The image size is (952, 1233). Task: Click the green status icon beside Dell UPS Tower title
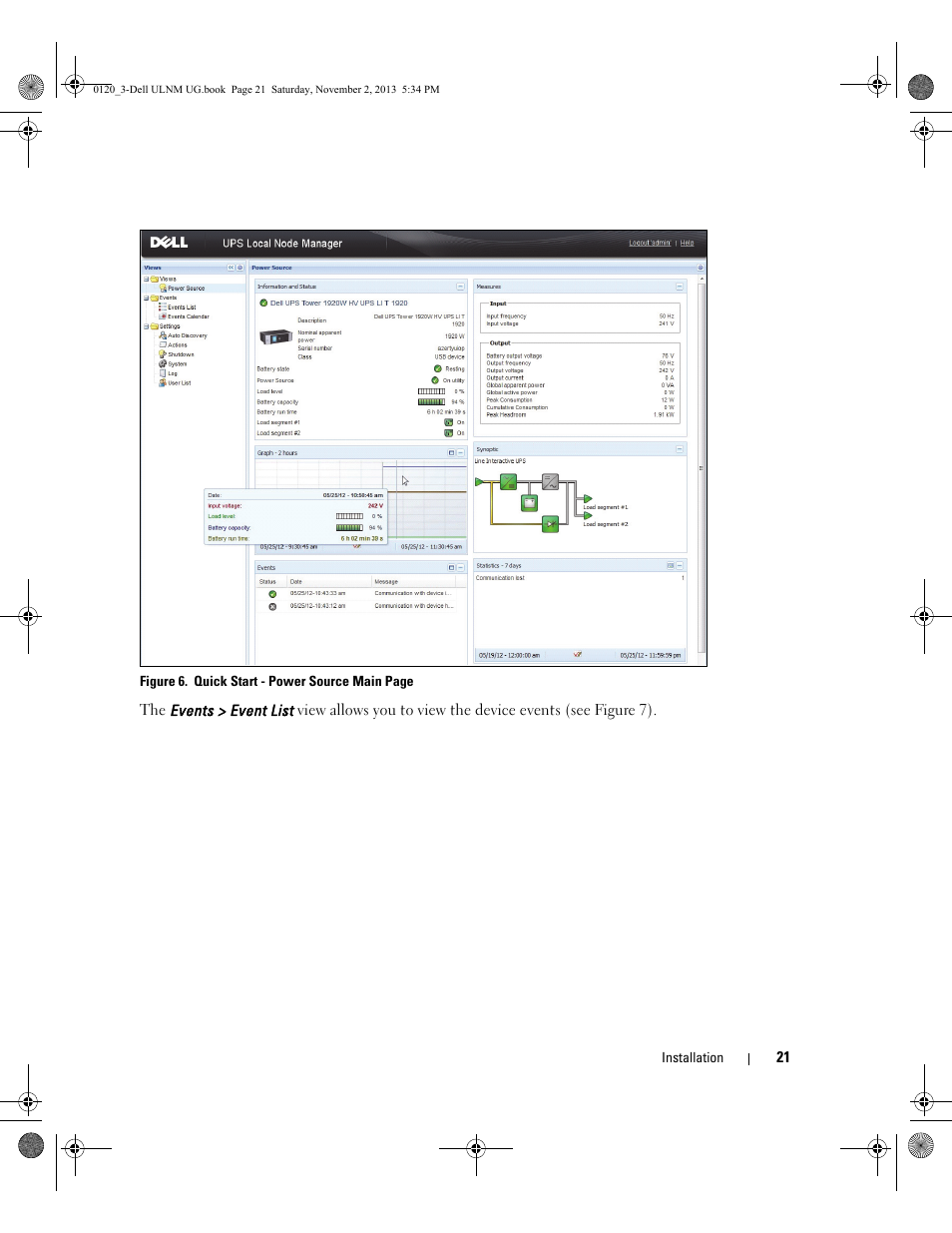tap(263, 303)
